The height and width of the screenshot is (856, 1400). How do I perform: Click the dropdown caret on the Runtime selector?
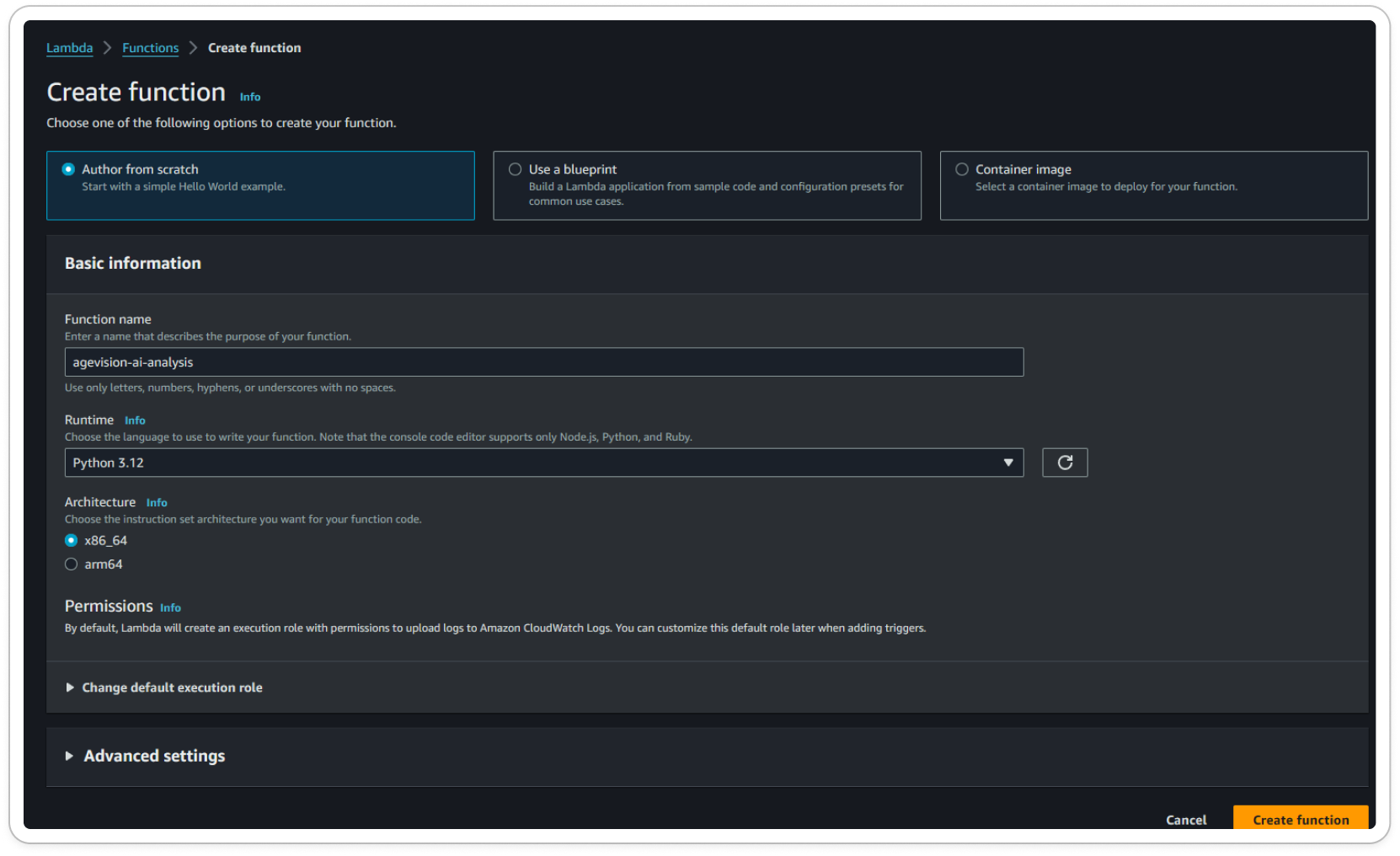point(1008,462)
